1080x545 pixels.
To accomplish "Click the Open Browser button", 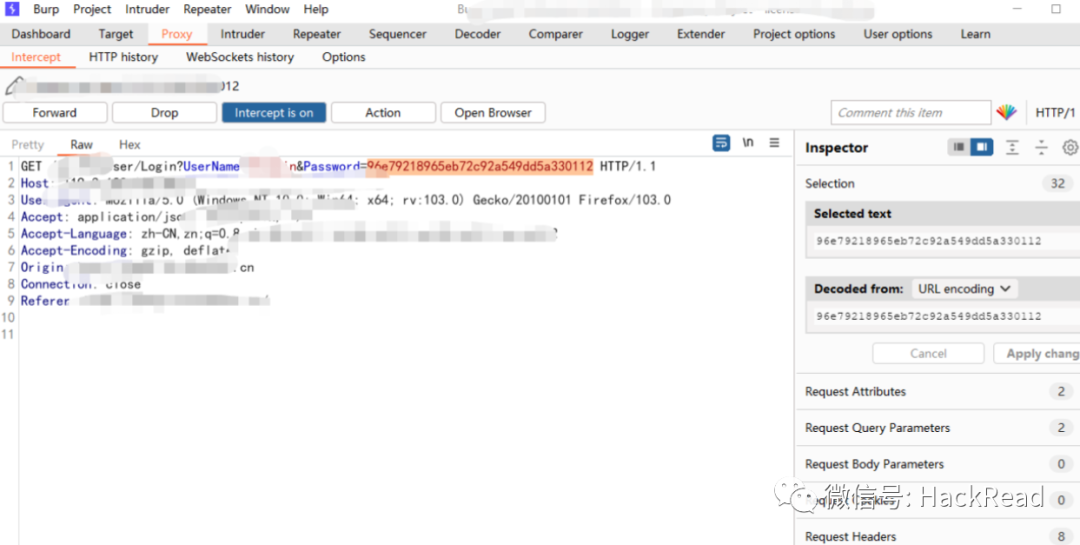I will (493, 113).
